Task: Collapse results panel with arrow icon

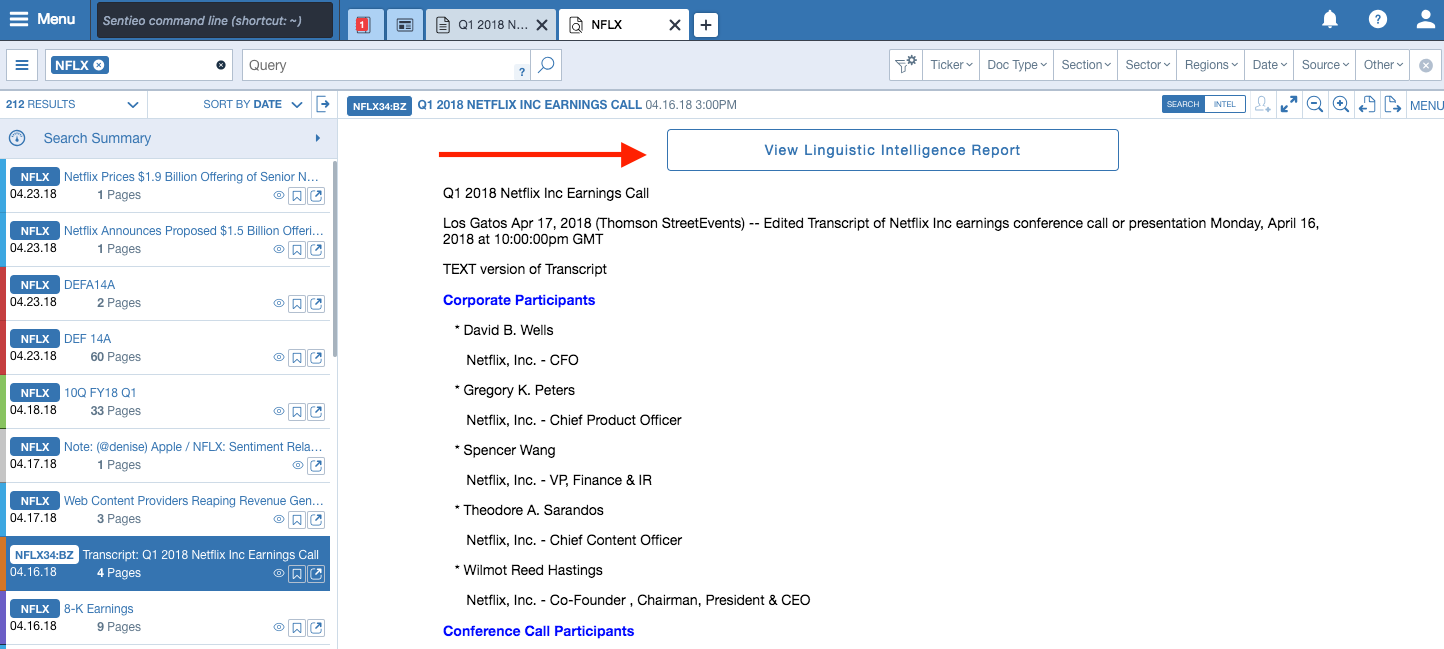Action: click(x=323, y=104)
